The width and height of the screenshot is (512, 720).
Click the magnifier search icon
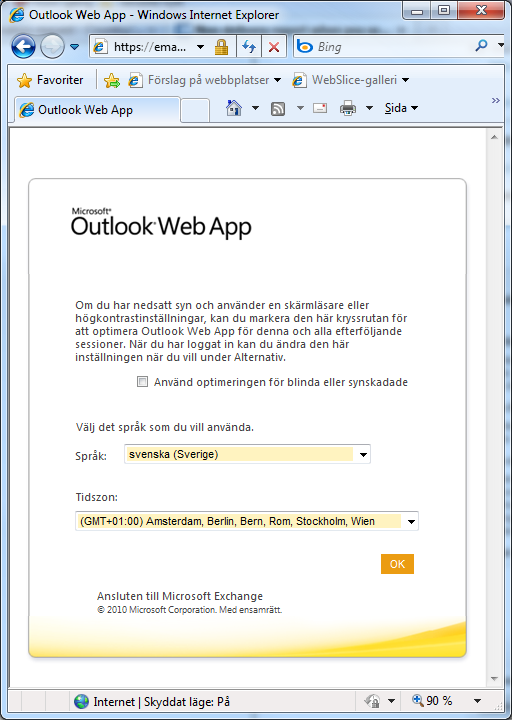coord(481,46)
